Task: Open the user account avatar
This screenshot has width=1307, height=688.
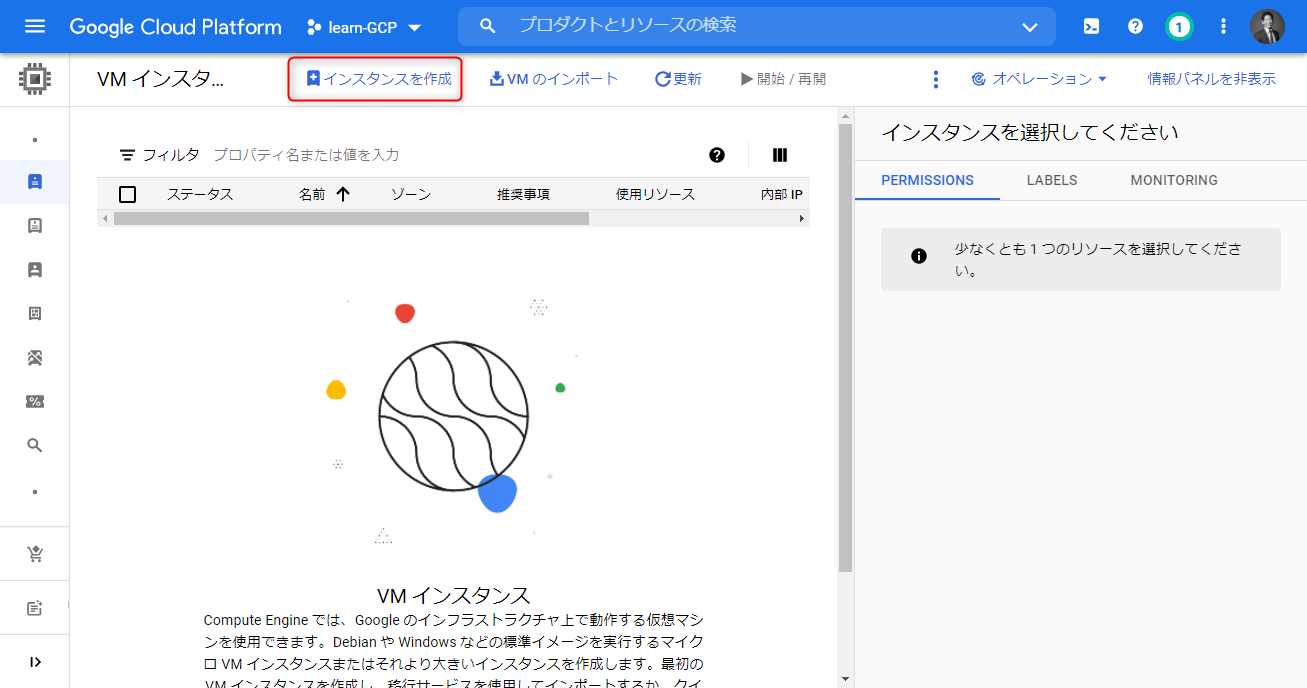Action: (x=1267, y=27)
